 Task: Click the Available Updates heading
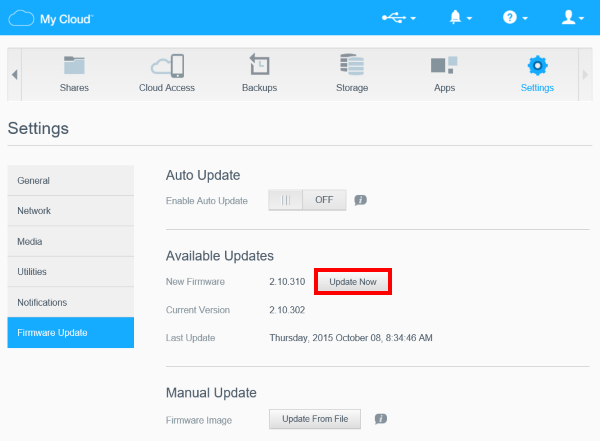point(220,256)
